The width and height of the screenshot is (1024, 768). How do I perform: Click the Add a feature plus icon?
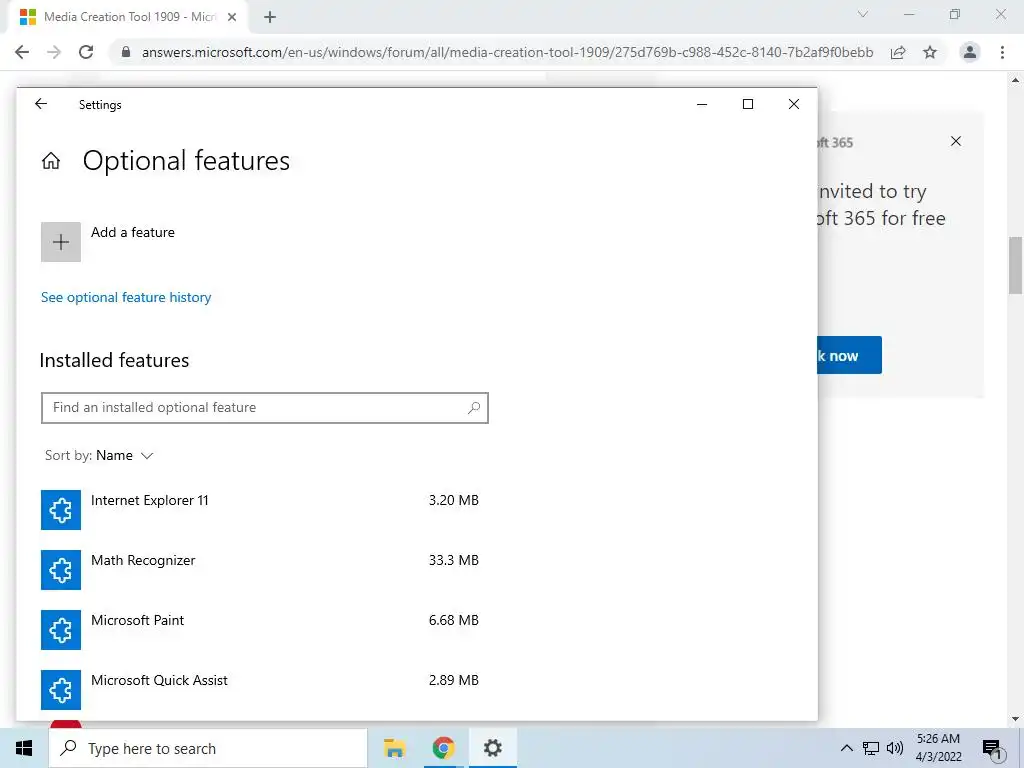click(61, 242)
